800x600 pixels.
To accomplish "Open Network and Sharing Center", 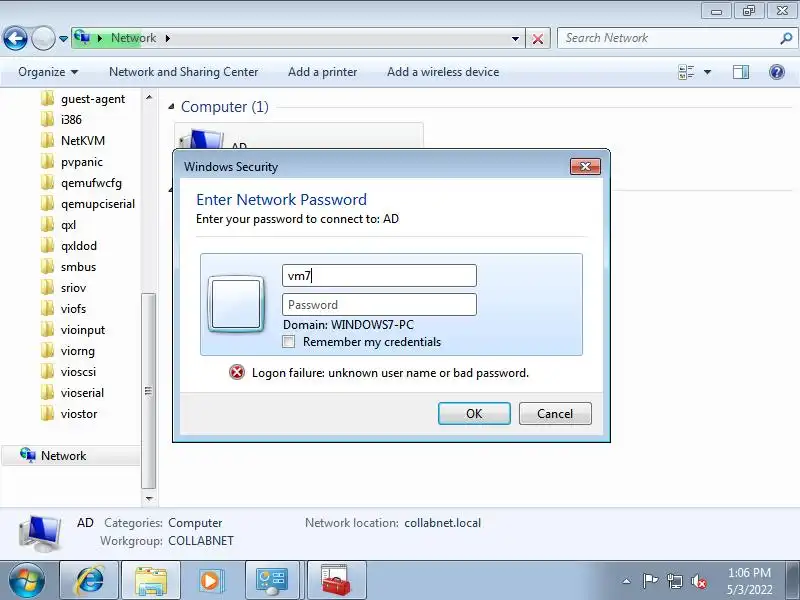I will point(184,72).
